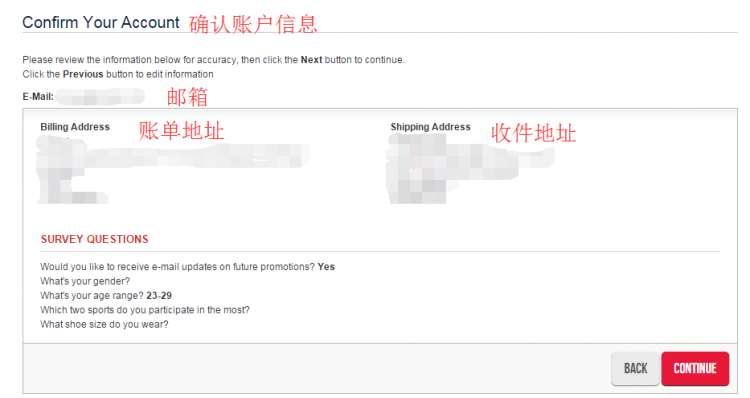Select the blurred shipping address block

point(470,169)
